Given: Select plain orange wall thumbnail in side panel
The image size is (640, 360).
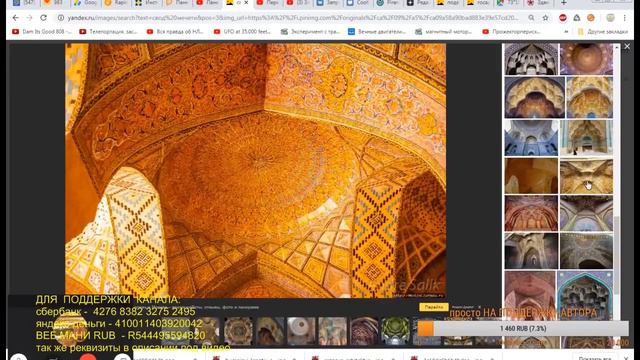Looking at the screenshot, I should 531,176.
